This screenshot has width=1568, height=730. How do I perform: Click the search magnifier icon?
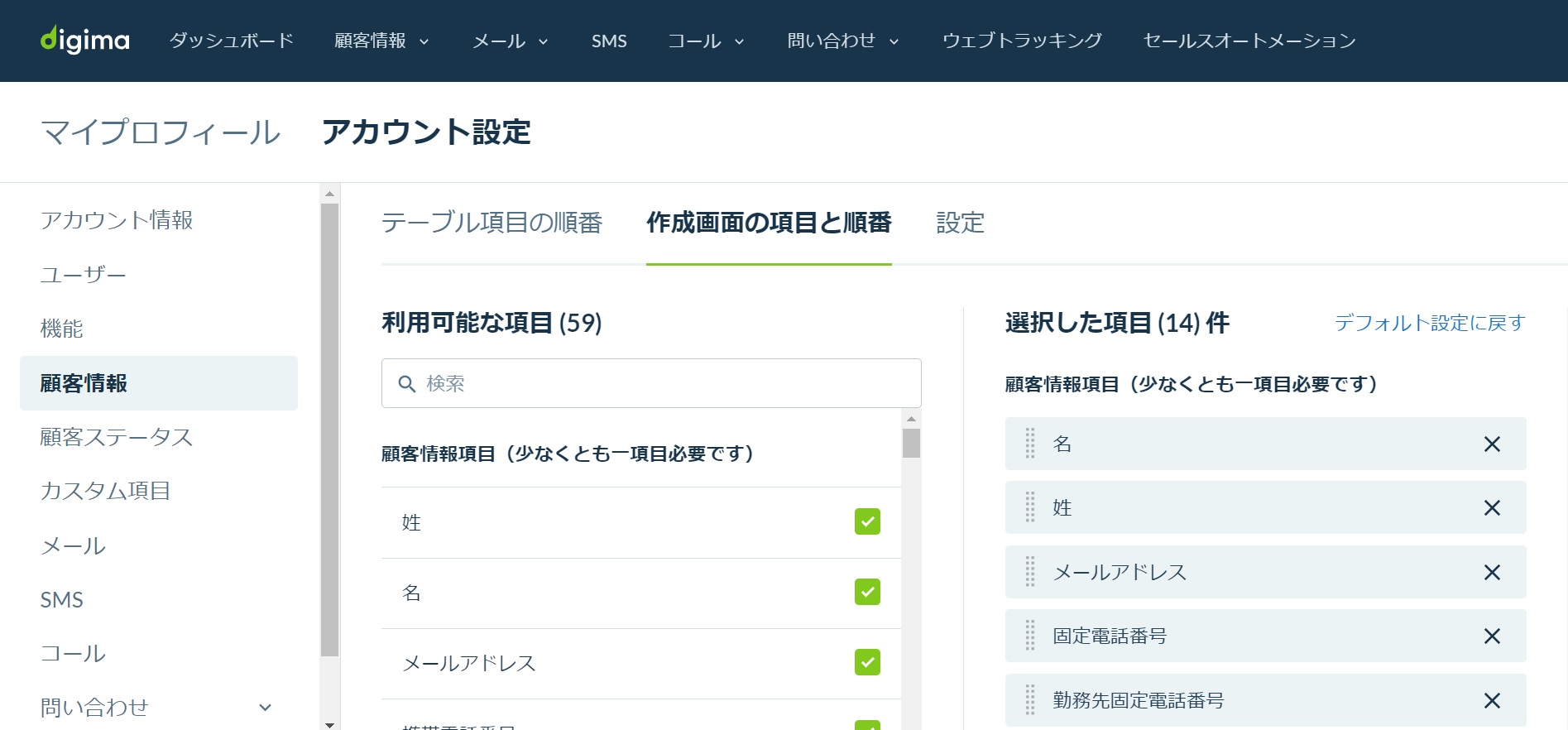point(406,384)
